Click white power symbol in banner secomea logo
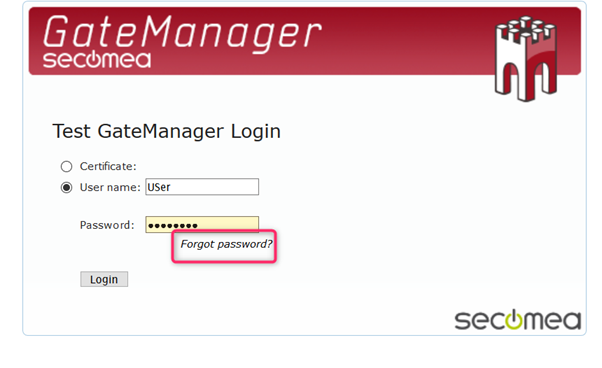The image size is (602, 368). (93, 59)
